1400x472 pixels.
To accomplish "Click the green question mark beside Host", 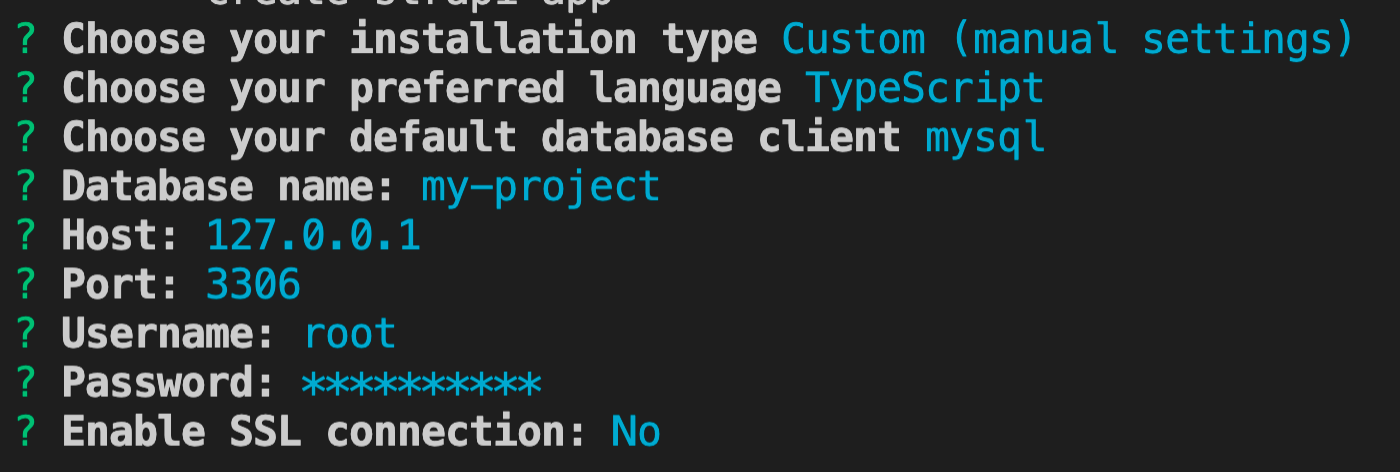I will tap(27, 236).
